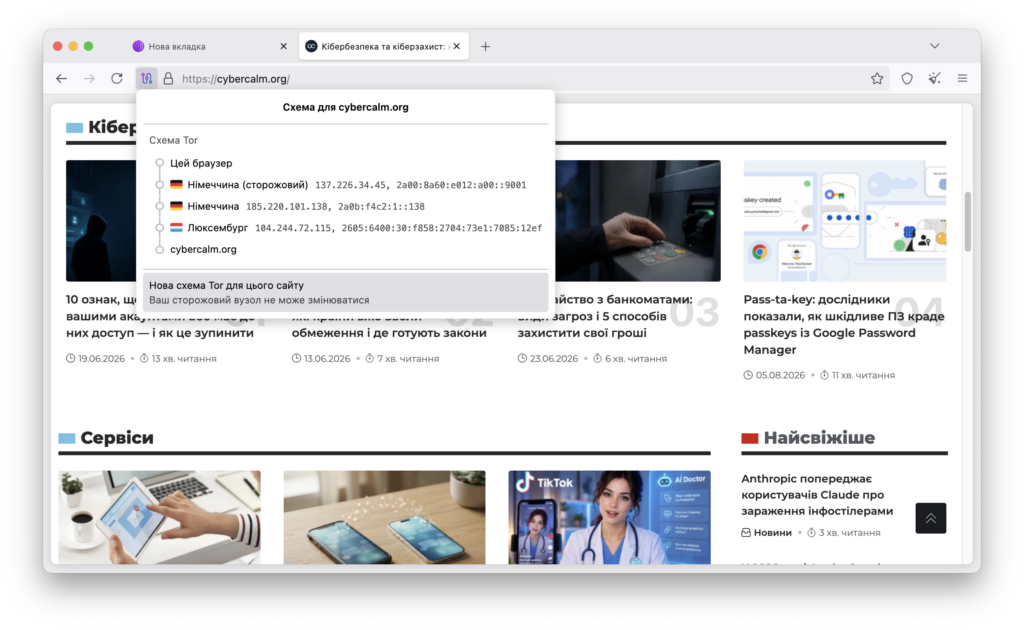The width and height of the screenshot is (1024, 630).
Task: Click the "Цей браузер" circuit row
Action: [x=201, y=163]
